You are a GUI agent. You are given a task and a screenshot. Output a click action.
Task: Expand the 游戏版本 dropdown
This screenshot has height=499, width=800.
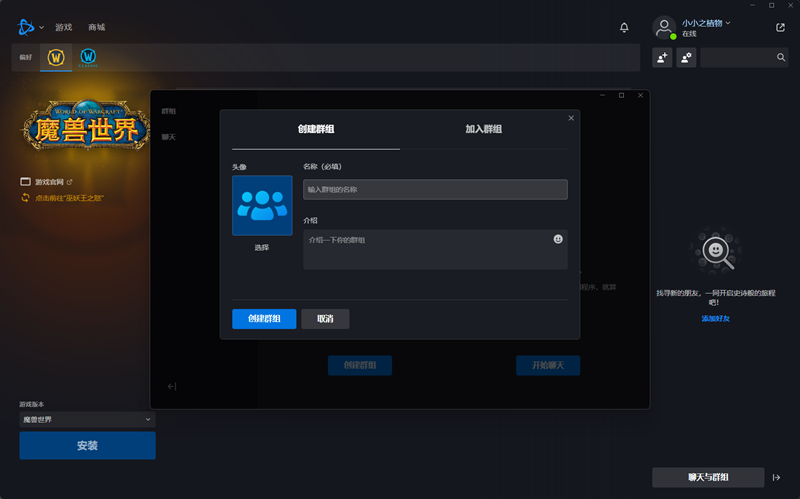pyautogui.click(x=87, y=420)
